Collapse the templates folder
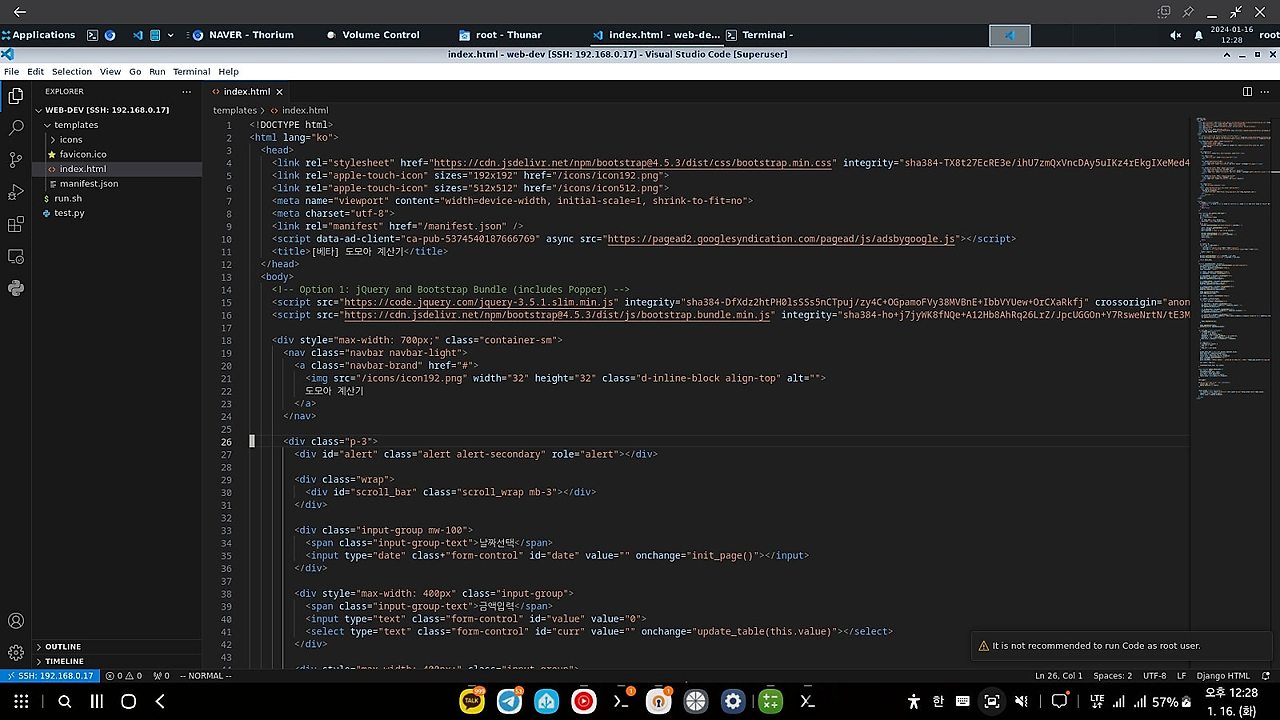This screenshot has height=720, width=1280. pyautogui.click(x=76, y=125)
